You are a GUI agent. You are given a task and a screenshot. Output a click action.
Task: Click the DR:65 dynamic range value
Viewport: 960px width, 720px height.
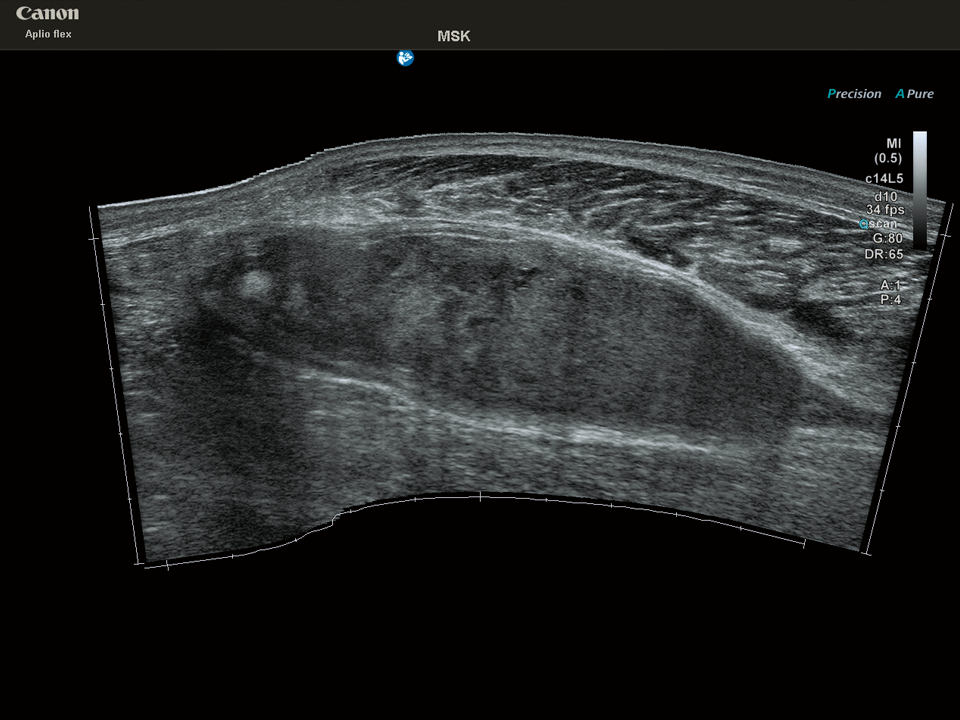click(x=884, y=254)
